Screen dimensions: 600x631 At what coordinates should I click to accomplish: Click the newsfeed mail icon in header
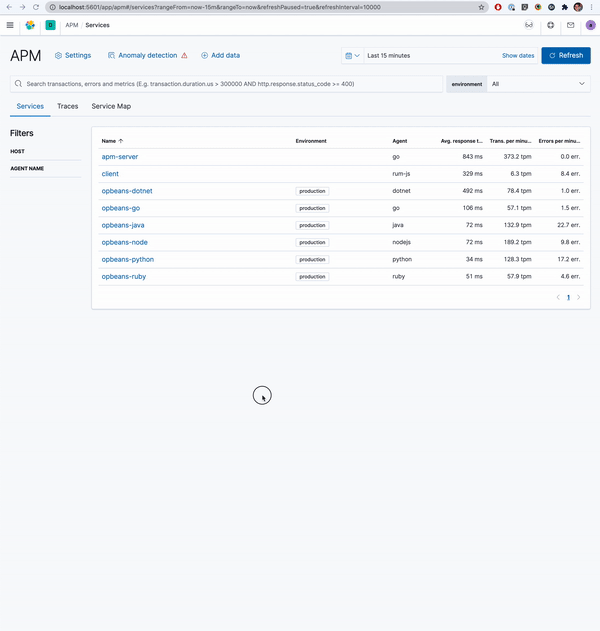coord(571,25)
